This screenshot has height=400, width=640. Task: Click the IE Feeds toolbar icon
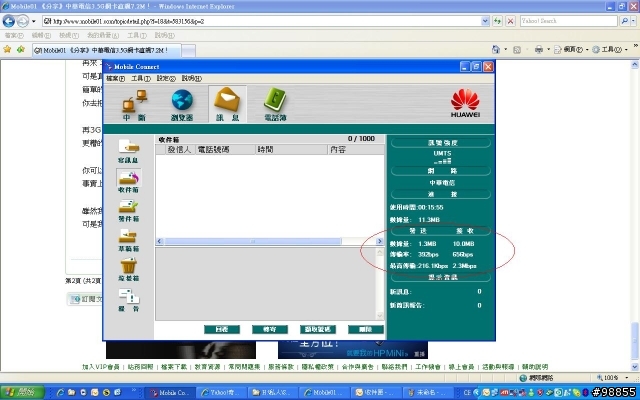[x=517, y=50]
